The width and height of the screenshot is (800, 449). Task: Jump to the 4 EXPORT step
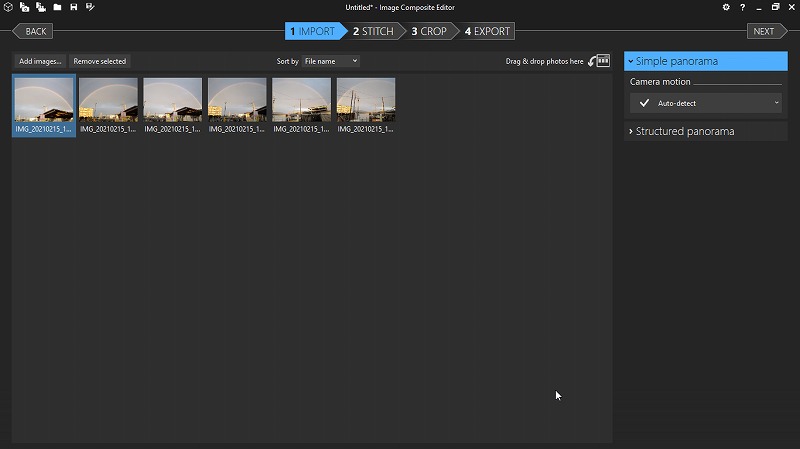click(487, 31)
